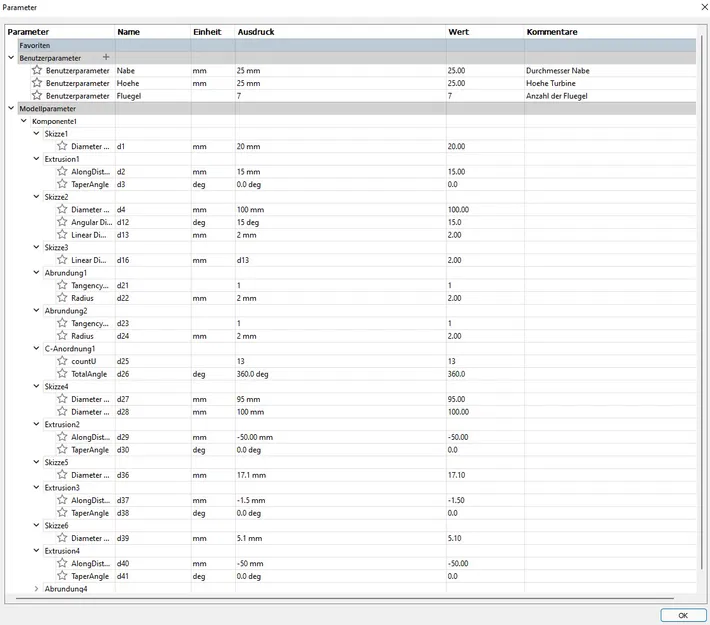The width and height of the screenshot is (710, 625).
Task: Collapse the Skizze1 node
Action: (37, 134)
